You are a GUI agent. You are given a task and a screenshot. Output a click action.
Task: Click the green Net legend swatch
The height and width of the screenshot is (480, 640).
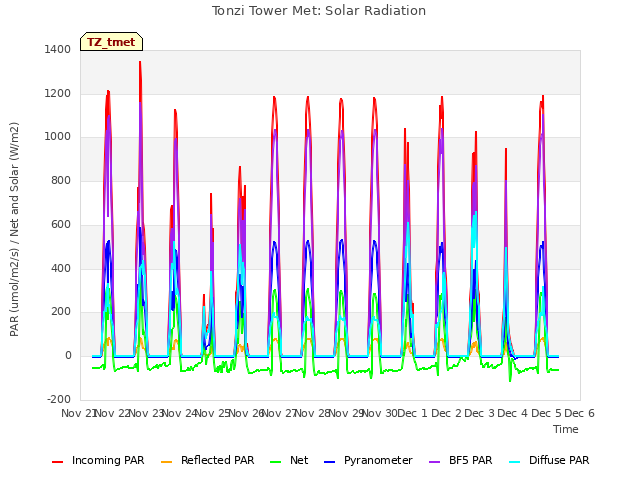pos(276,462)
